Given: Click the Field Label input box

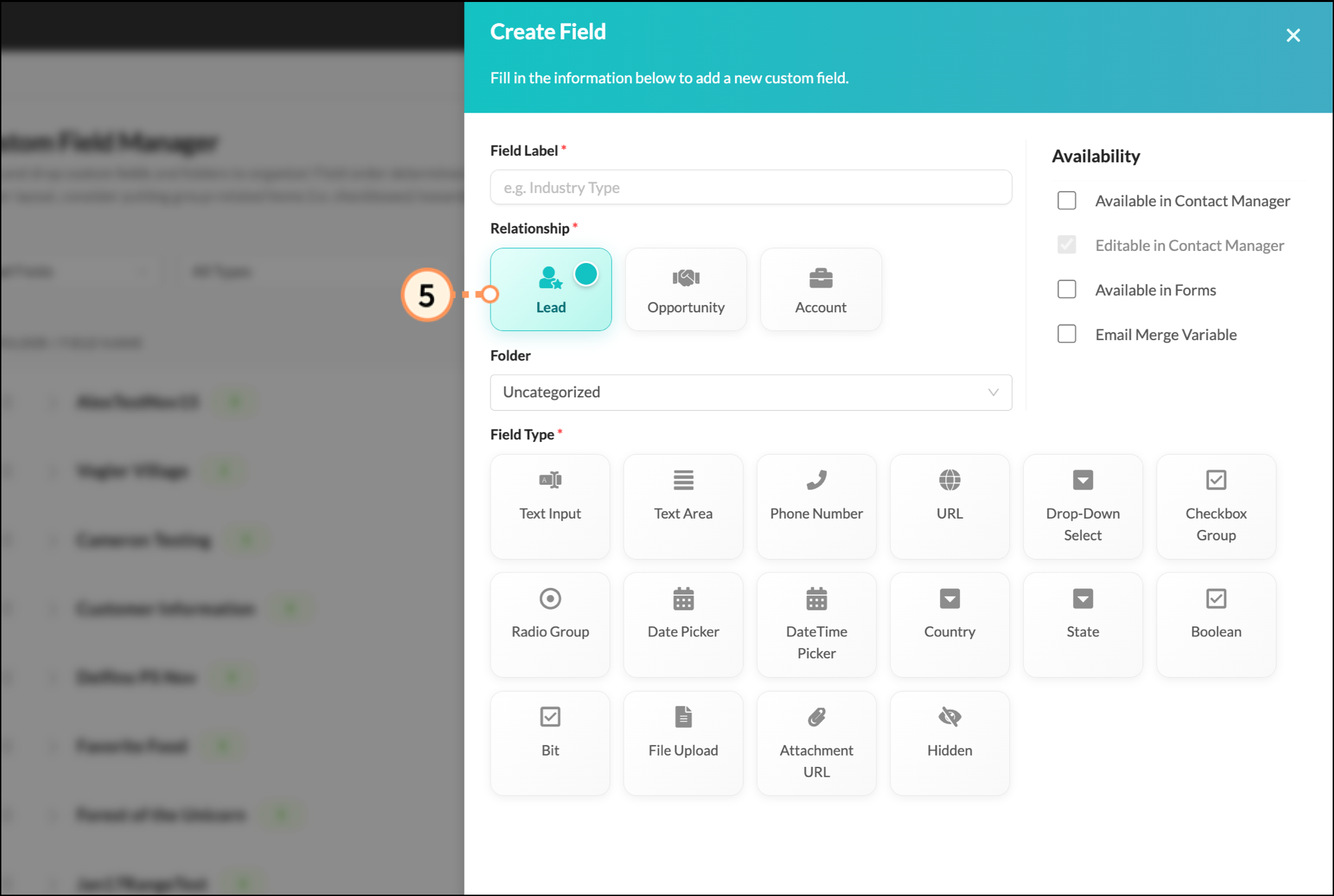Looking at the screenshot, I should (x=751, y=187).
